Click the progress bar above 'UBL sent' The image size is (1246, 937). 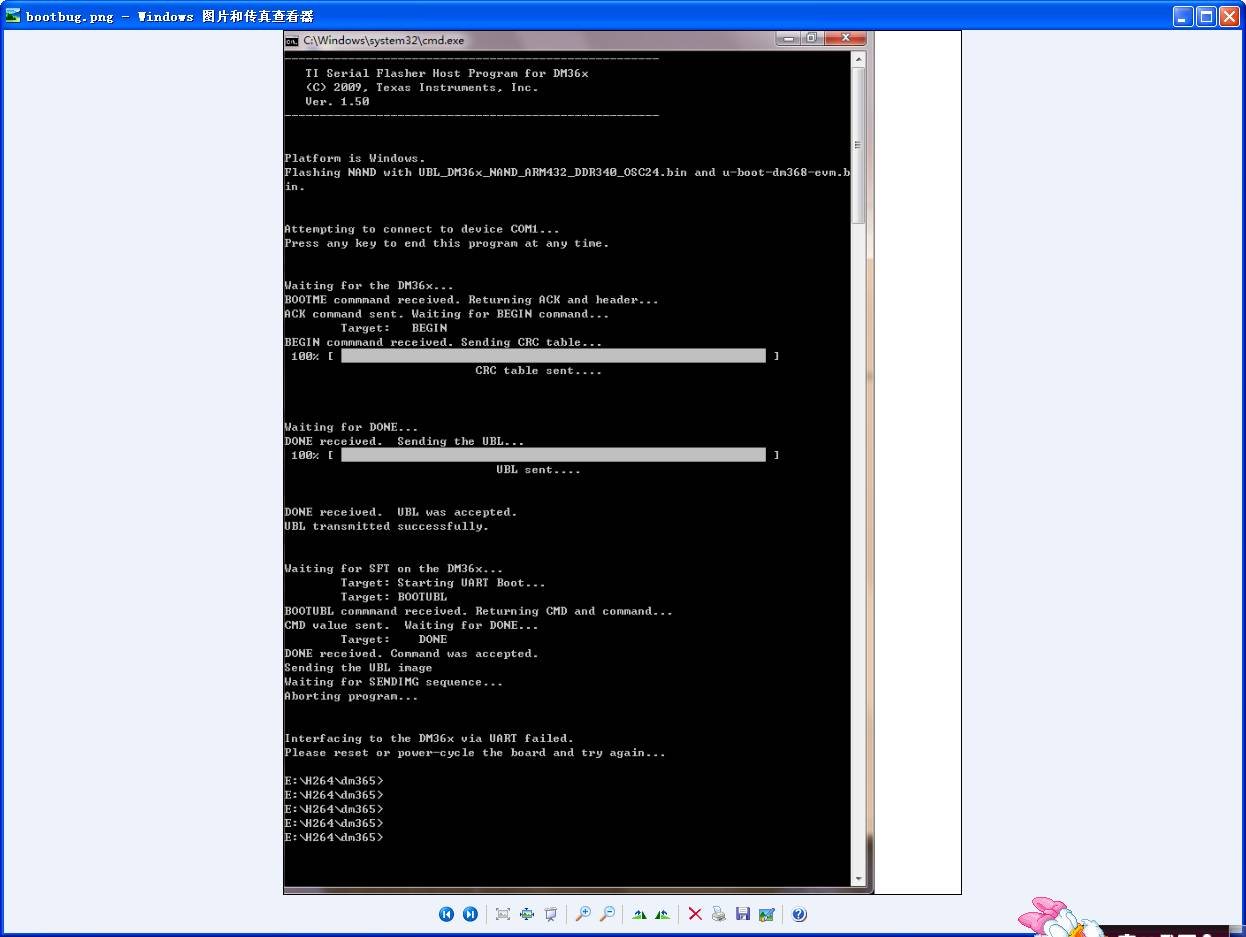pyautogui.click(x=553, y=455)
